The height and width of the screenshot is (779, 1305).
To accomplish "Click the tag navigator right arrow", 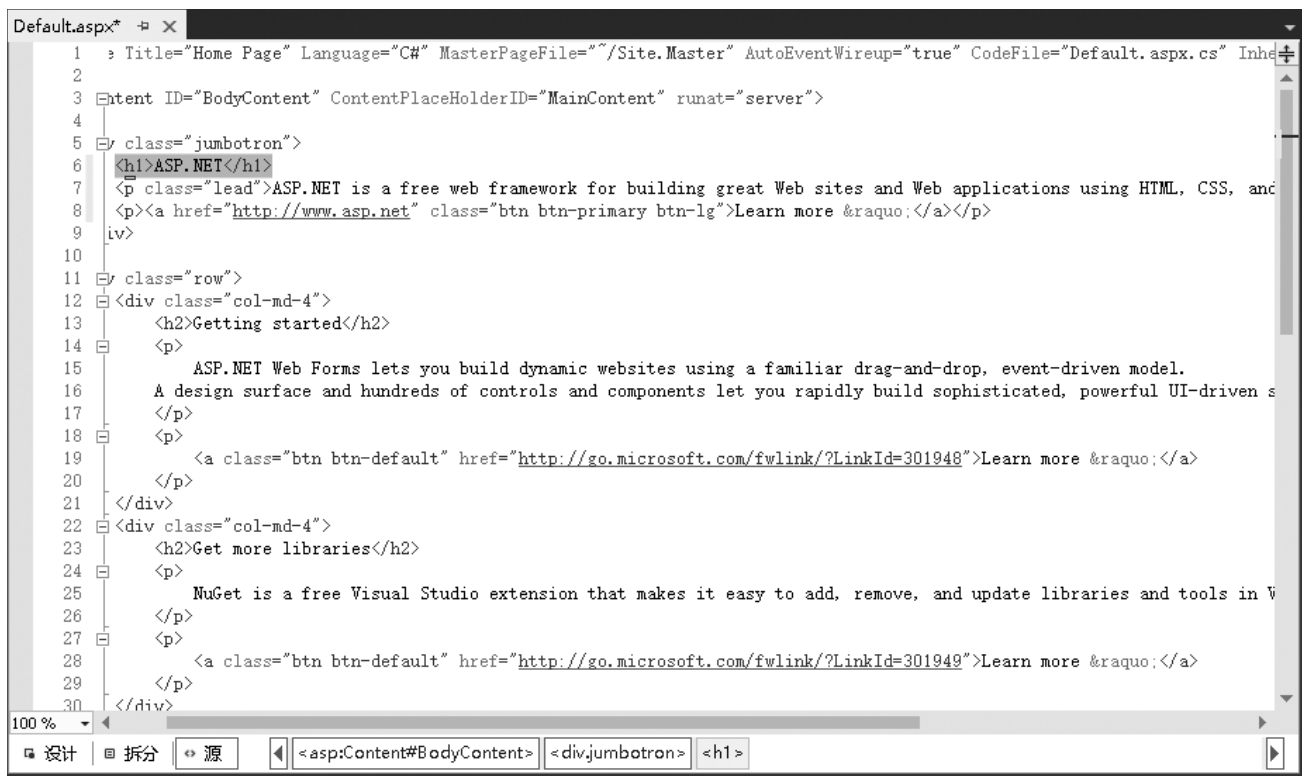I will pos(1274,753).
